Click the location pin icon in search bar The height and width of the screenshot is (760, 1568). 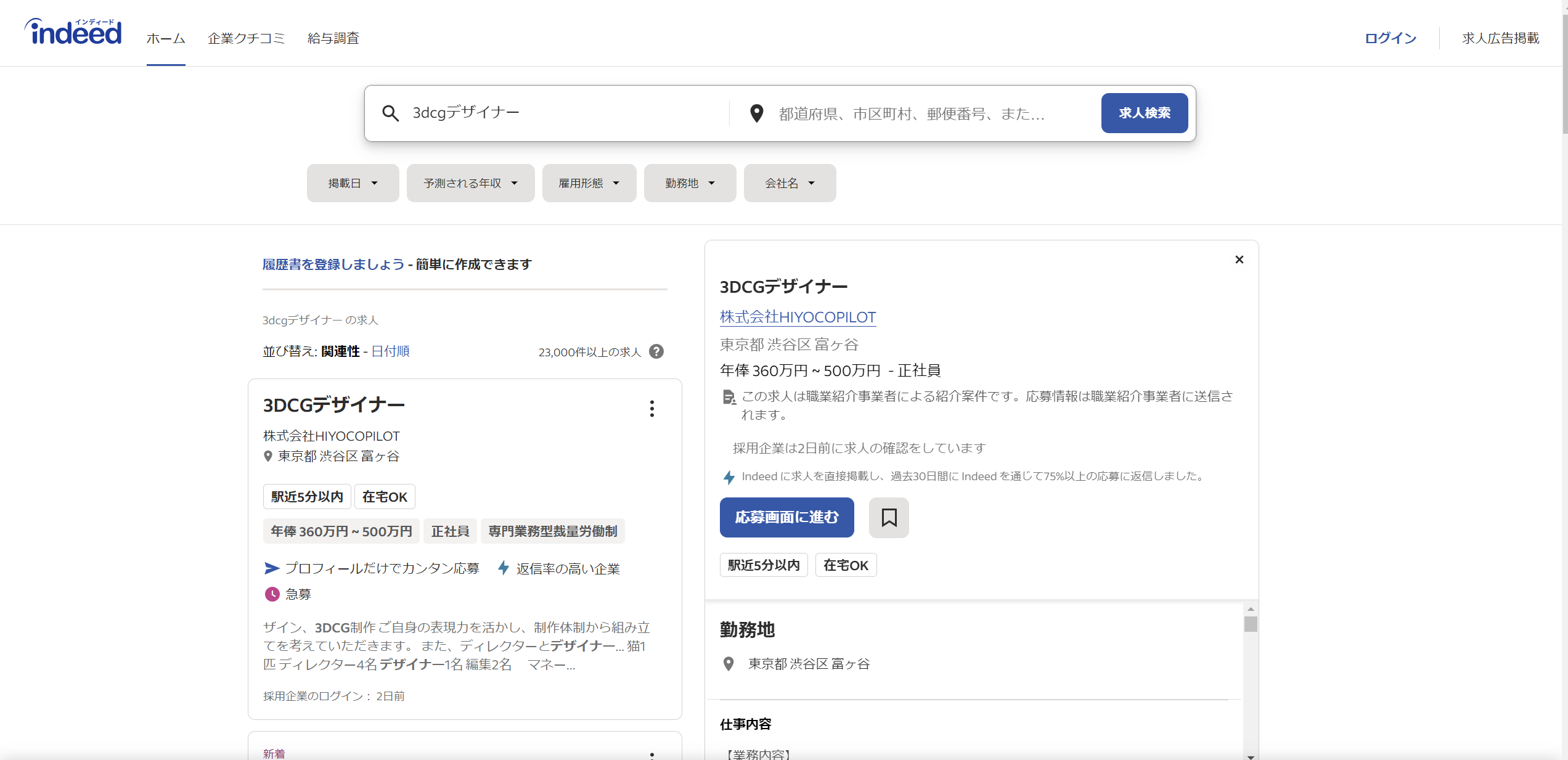[x=757, y=113]
